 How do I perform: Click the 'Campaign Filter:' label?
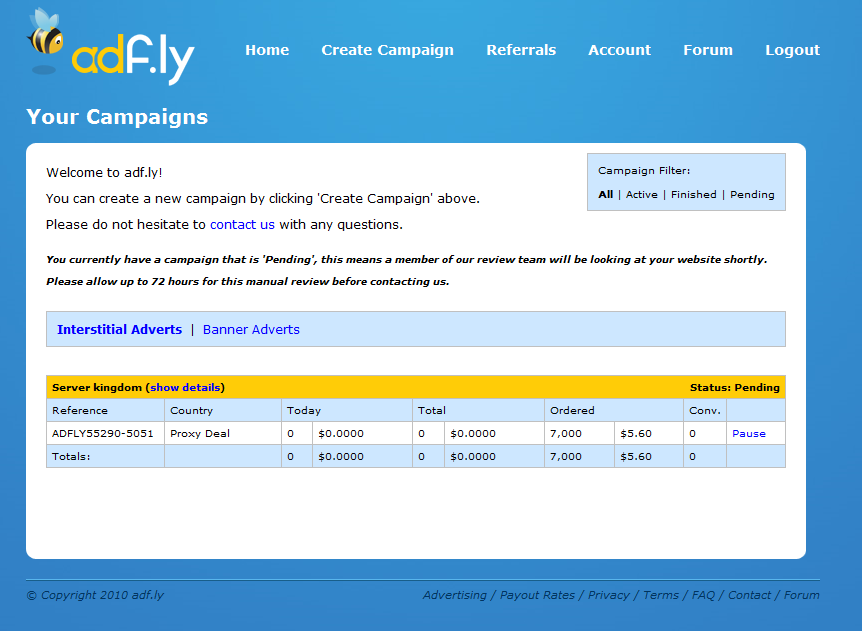coord(644,171)
